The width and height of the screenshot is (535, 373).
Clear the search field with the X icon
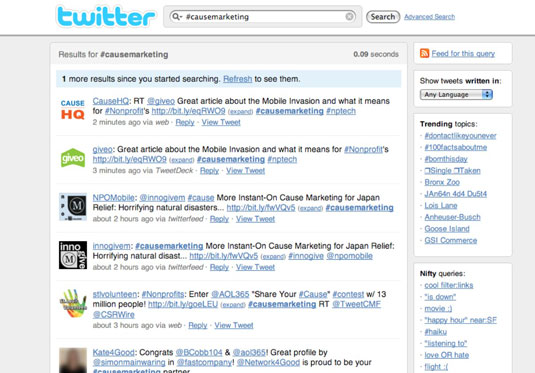[x=349, y=16]
